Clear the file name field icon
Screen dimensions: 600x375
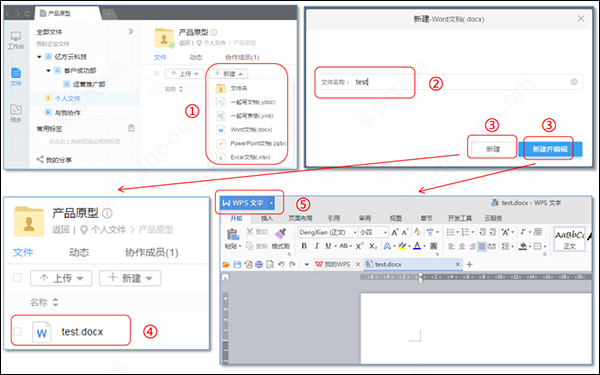[x=574, y=82]
